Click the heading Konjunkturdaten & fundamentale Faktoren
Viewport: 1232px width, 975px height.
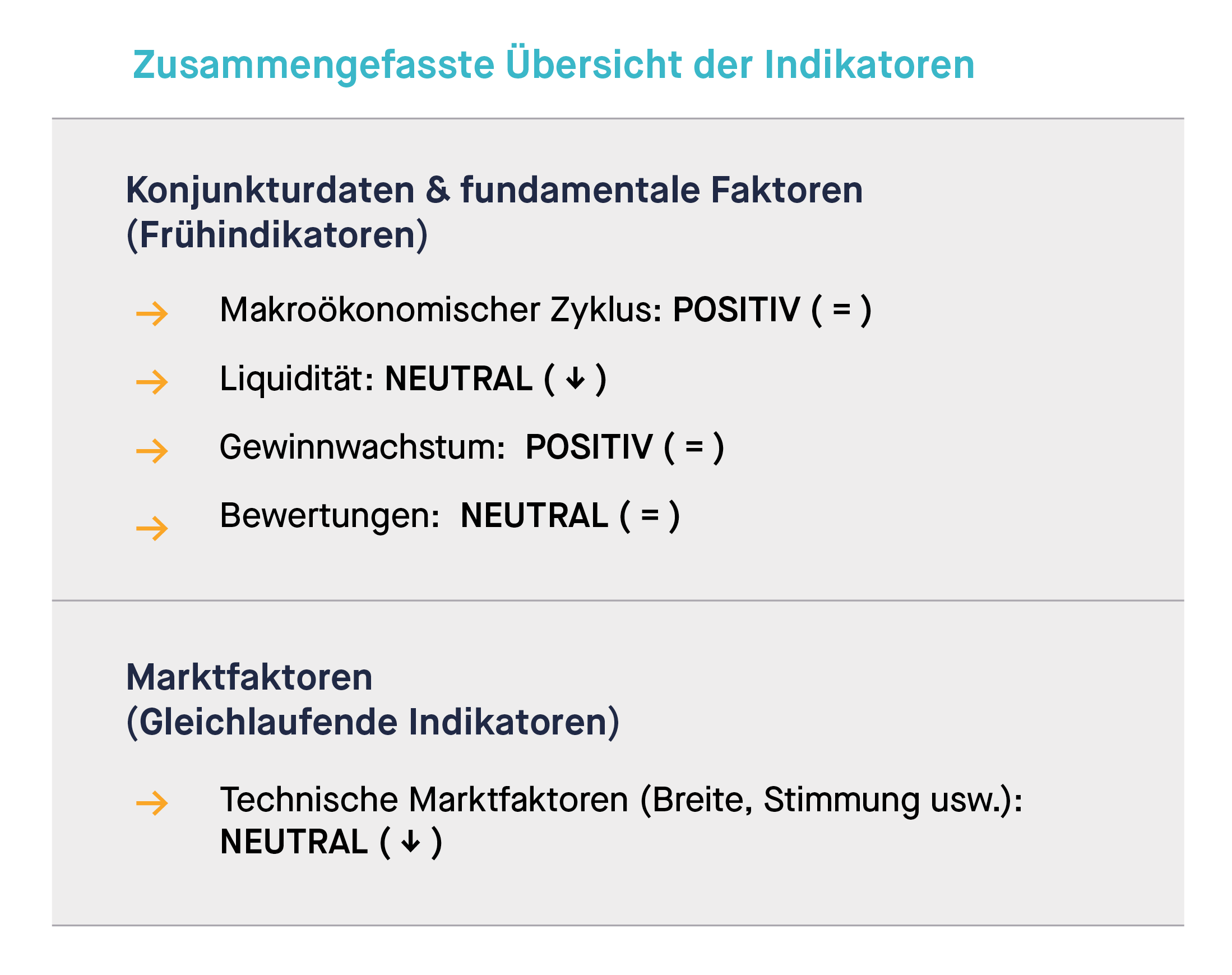[494, 190]
